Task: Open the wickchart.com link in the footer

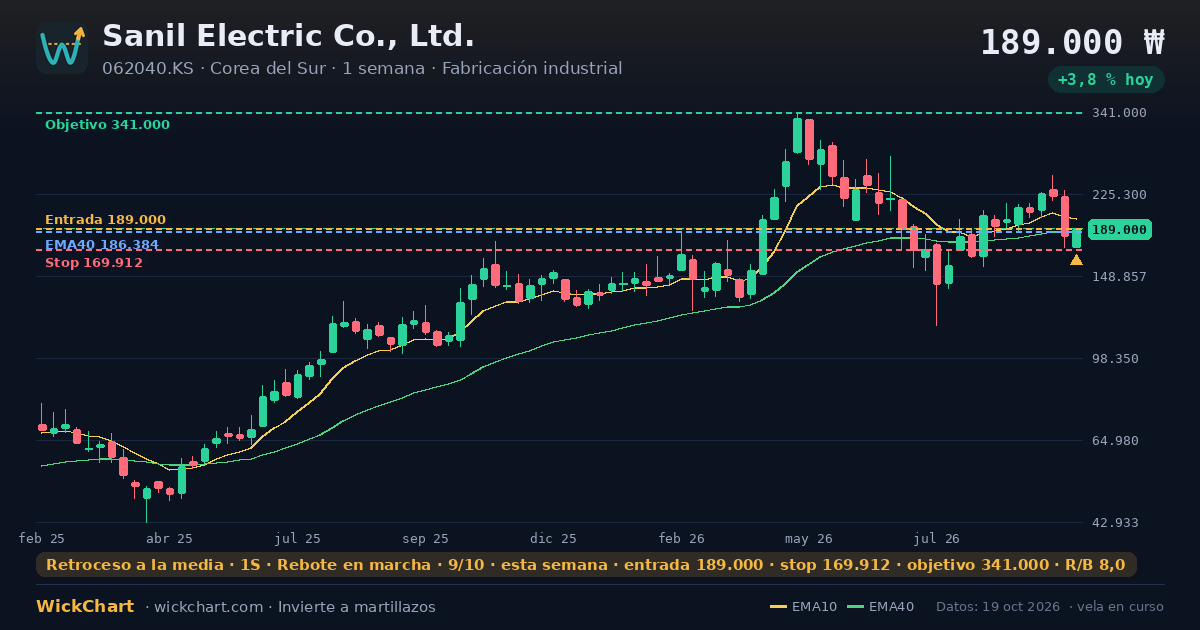Action: pyautogui.click(x=209, y=607)
